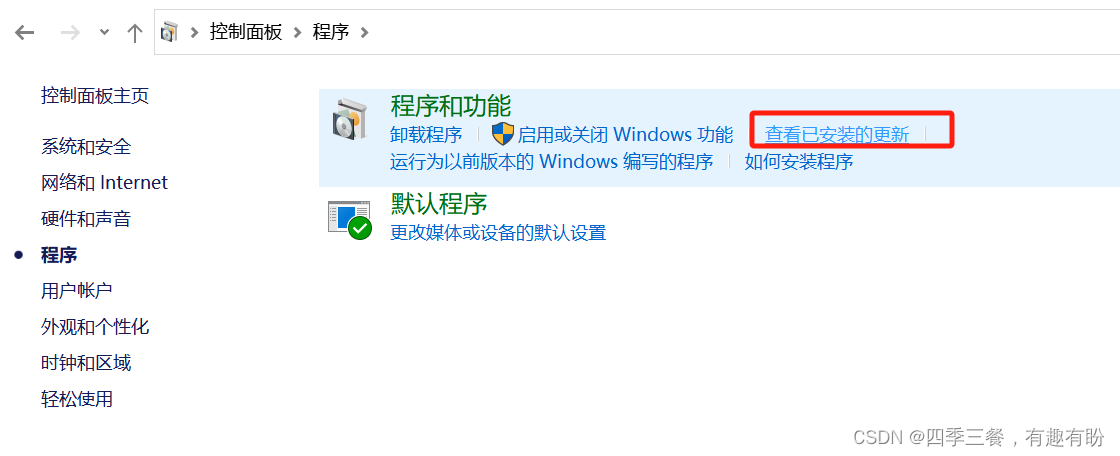
Task: Click the Forward arrow navigation button
Action: [x=70, y=32]
